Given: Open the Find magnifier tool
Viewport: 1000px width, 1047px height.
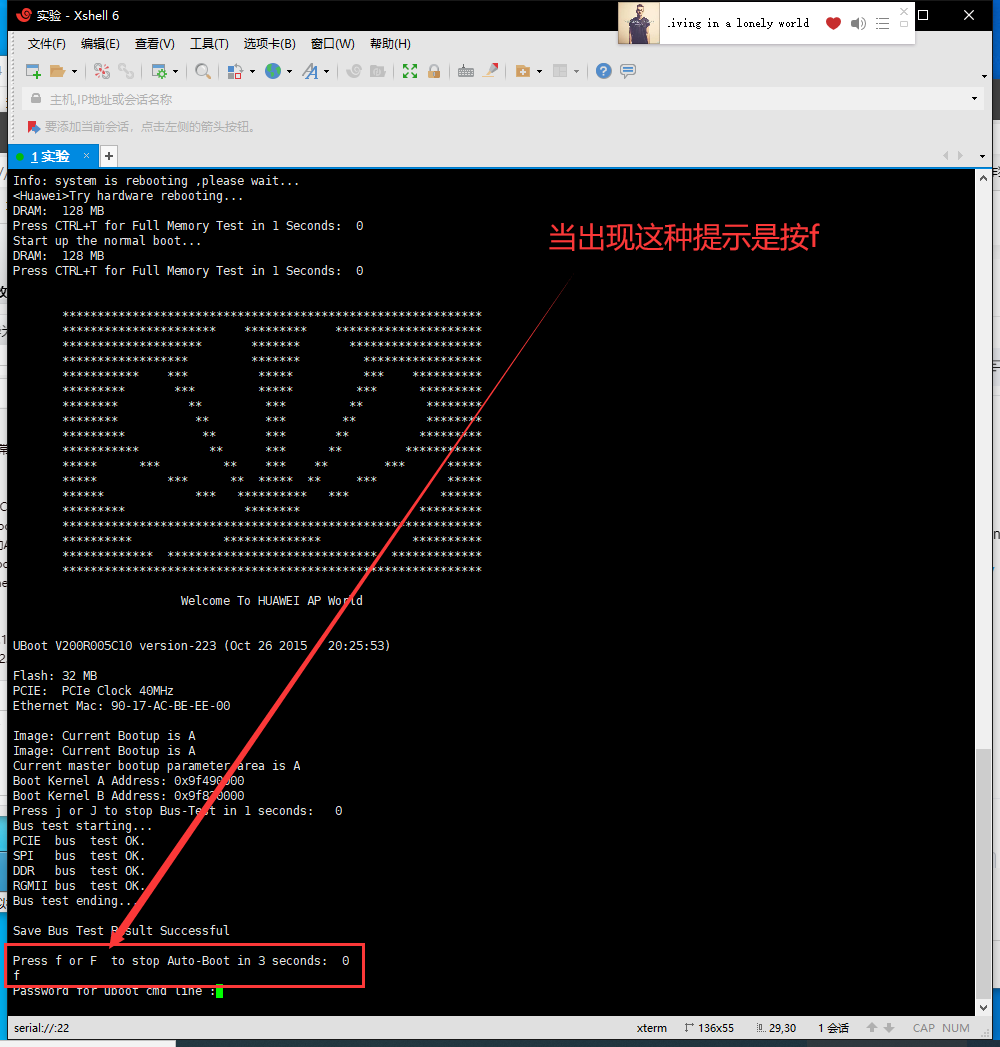Looking at the screenshot, I should click(203, 71).
